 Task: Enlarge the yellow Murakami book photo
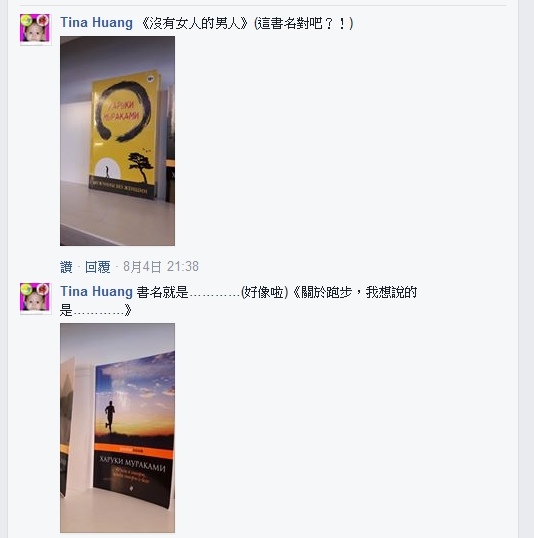[117, 141]
